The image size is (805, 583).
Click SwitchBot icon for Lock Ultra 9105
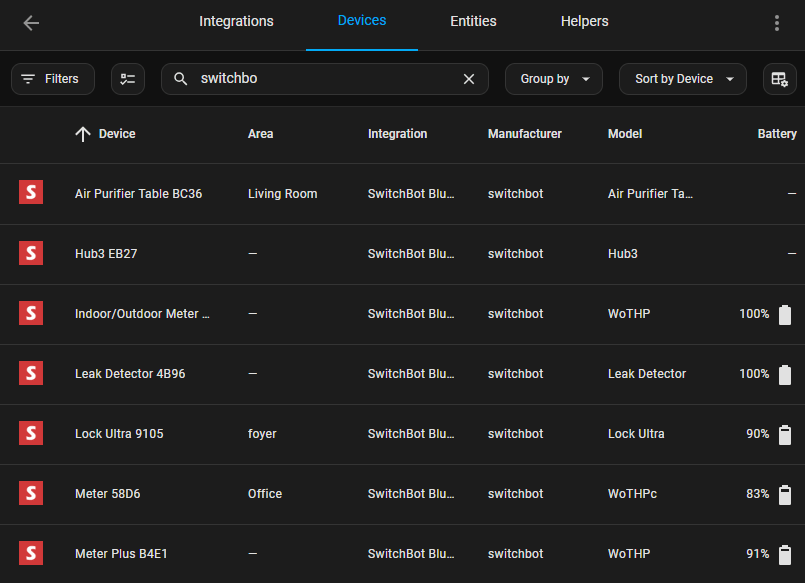point(31,433)
